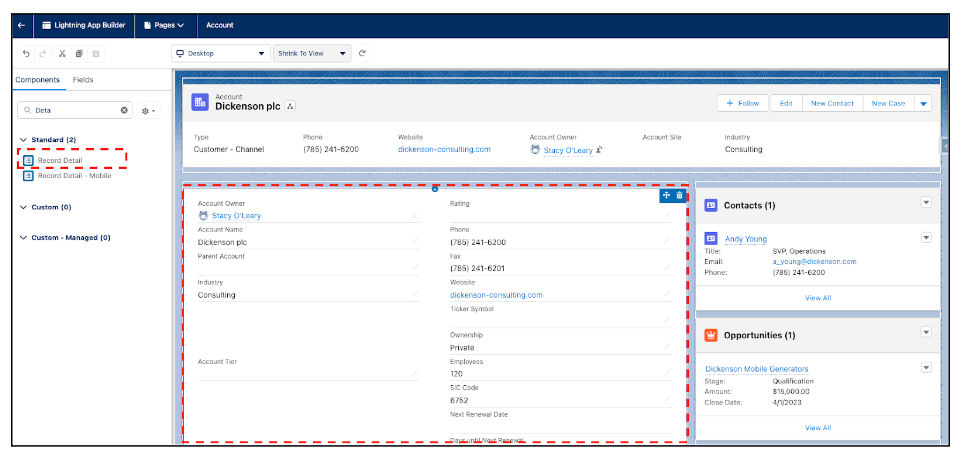Click edit pencil for Account Name field
Screen dimensions: 967x460
pos(415,241)
